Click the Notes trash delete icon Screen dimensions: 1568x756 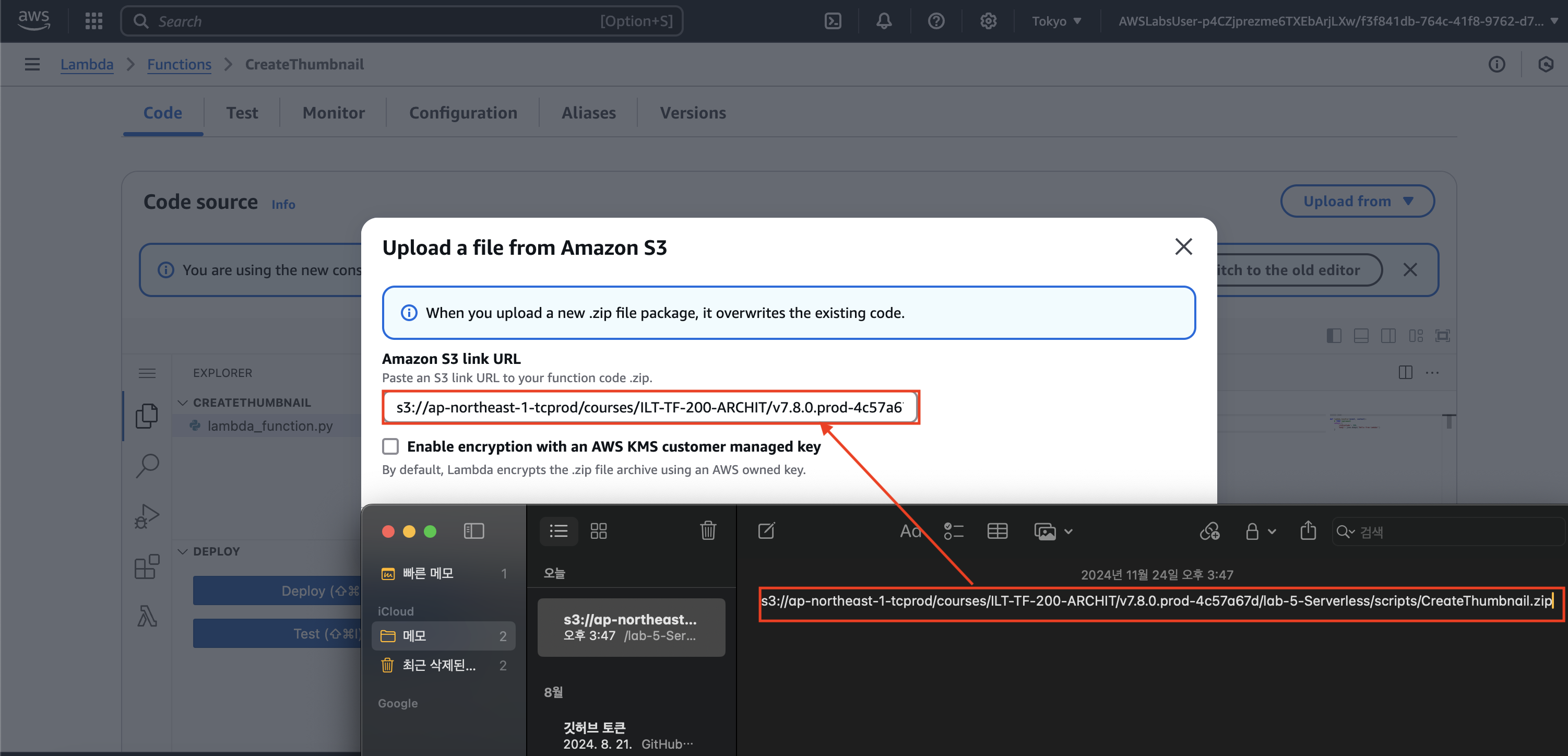pos(708,531)
